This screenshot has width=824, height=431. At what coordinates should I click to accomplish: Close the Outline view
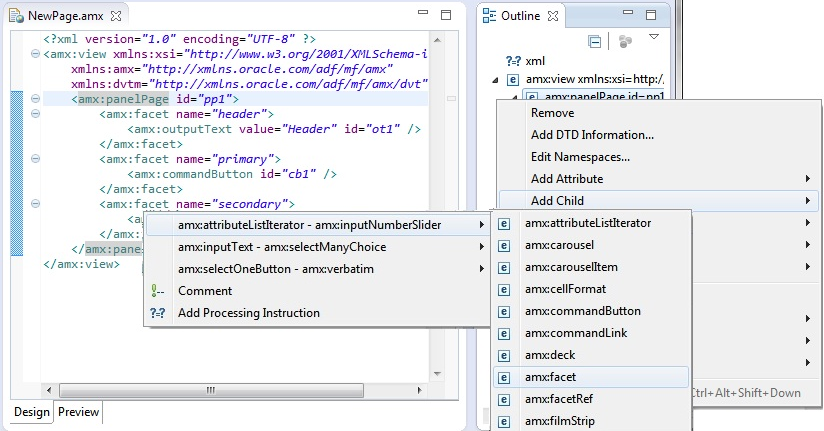click(x=553, y=16)
